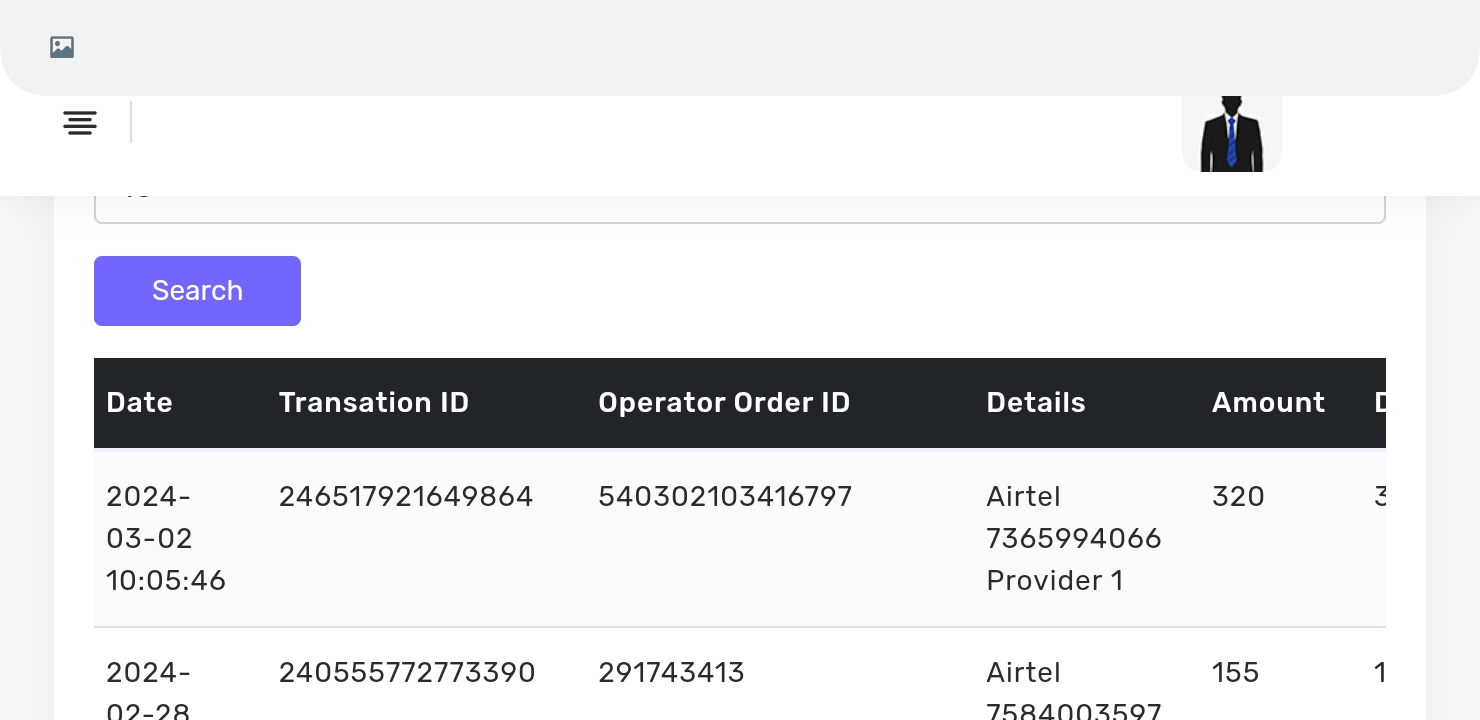Toggle the sidebar hamburger menu icon
The image size is (1480, 720).
point(80,123)
